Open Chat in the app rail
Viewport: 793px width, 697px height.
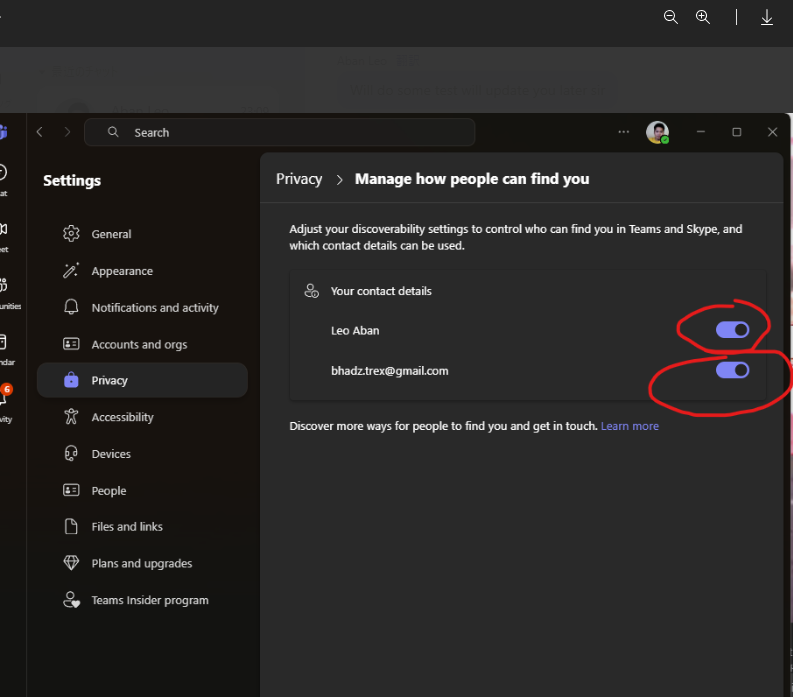pyautogui.click(x=4, y=180)
